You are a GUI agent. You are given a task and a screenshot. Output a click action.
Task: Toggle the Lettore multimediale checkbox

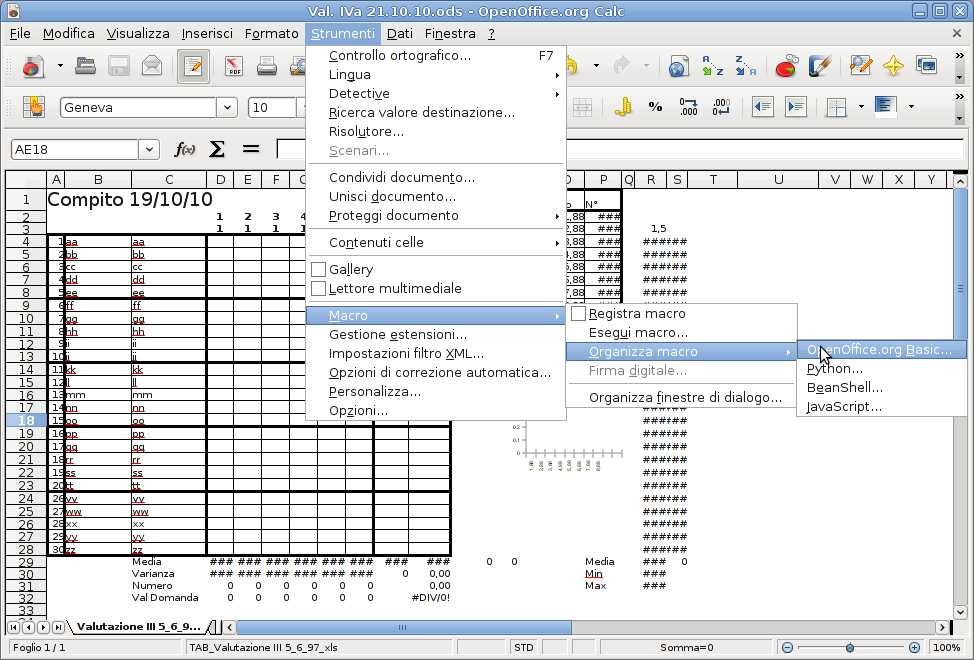coord(319,289)
